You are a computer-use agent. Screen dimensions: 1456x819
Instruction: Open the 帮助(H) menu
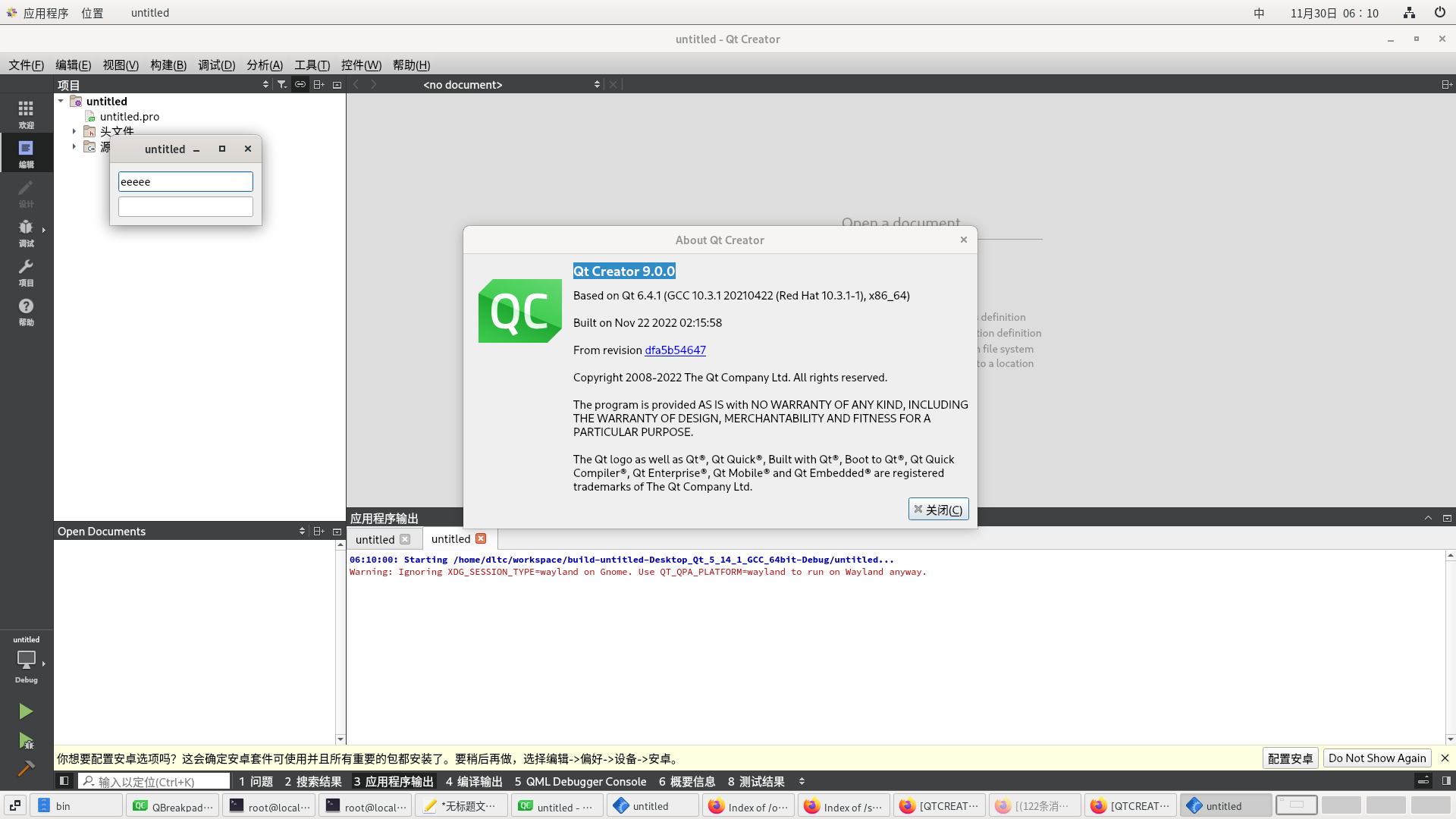click(412, 65)
